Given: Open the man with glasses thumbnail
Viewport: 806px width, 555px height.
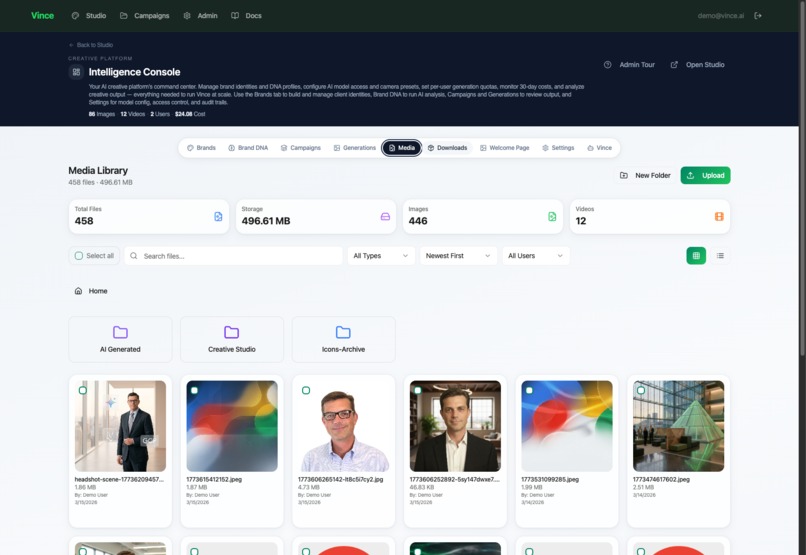Looking at the screenshot, I should click(343, 426).
